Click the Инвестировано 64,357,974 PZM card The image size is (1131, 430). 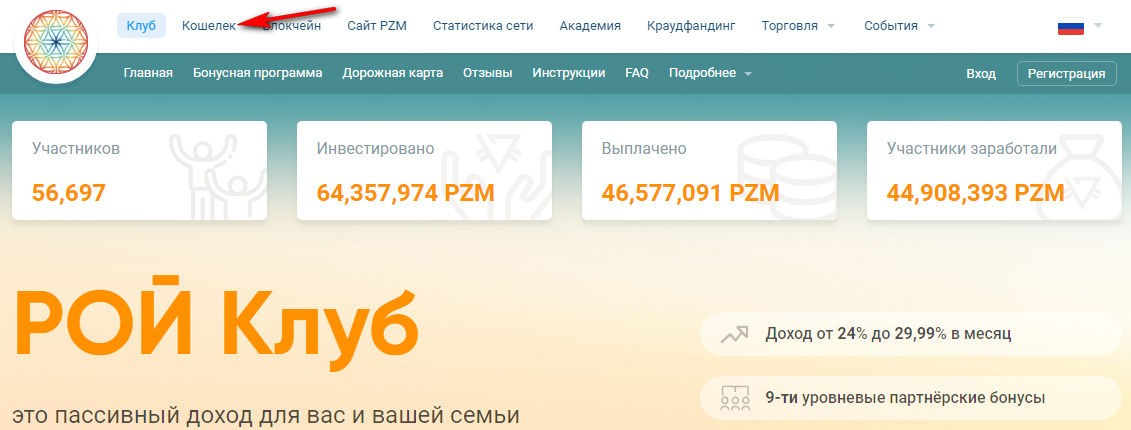tap(424, 170)
